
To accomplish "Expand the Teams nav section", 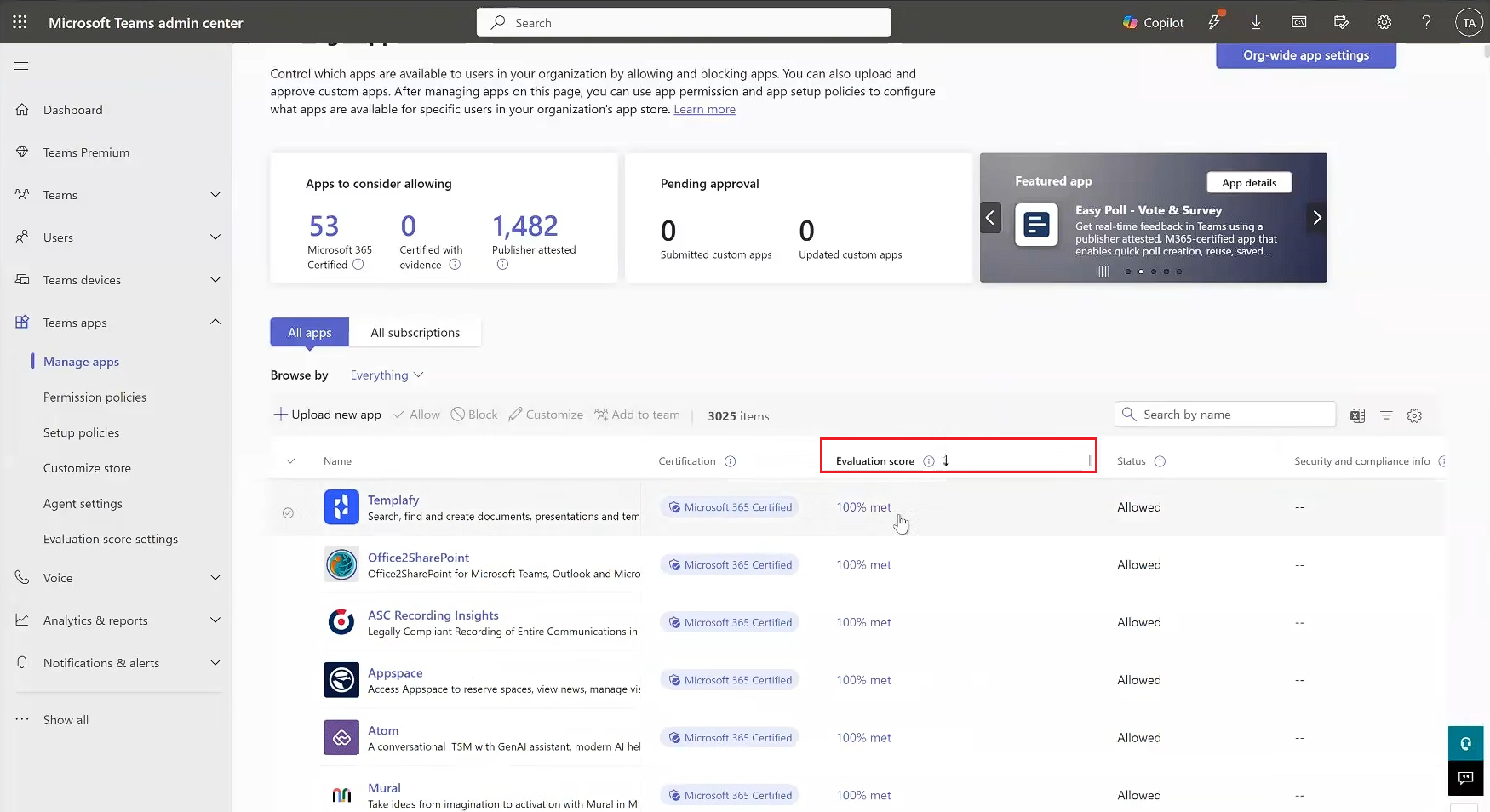I will click(215, 195).
